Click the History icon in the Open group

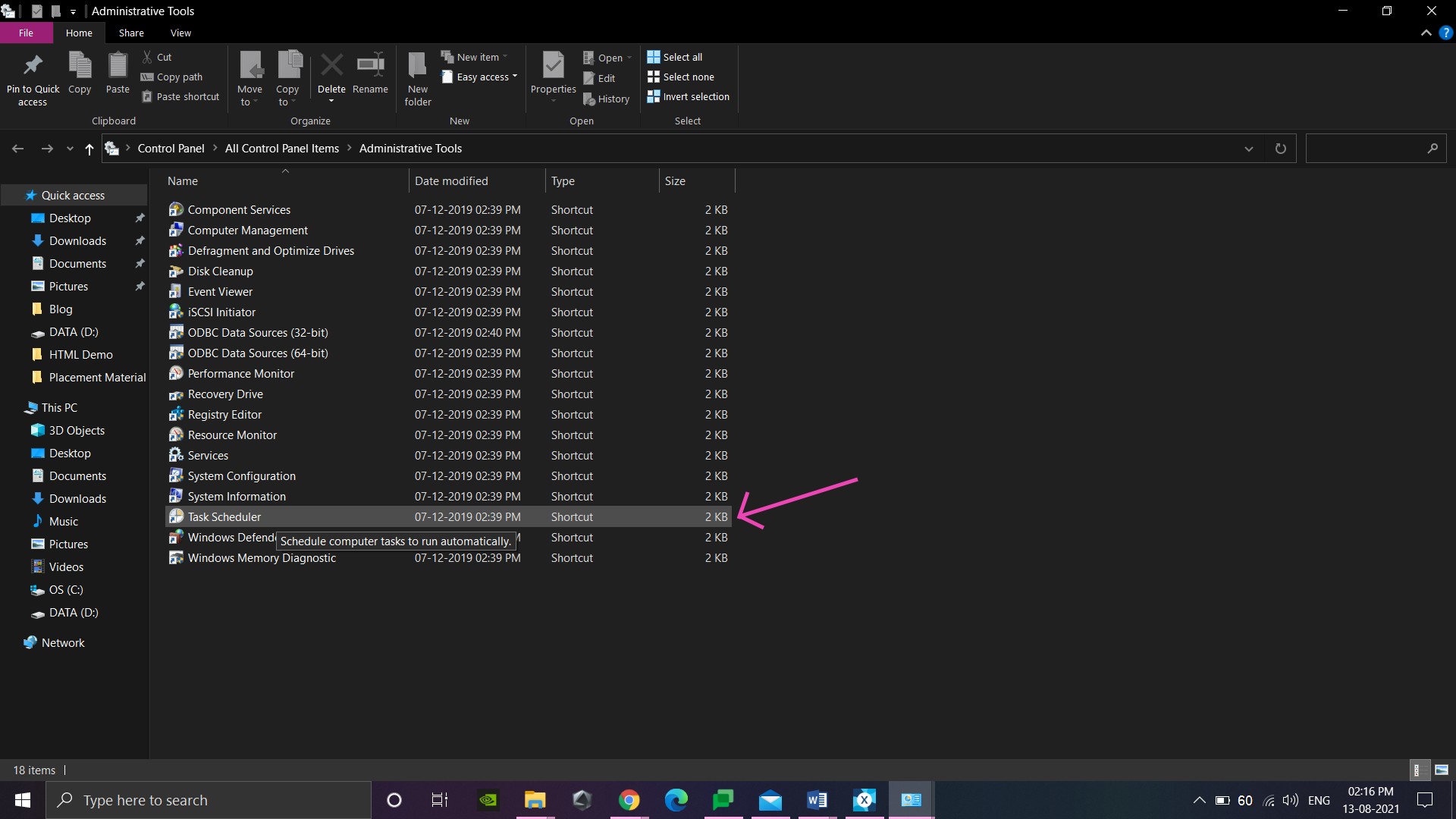tap(607, 99)
